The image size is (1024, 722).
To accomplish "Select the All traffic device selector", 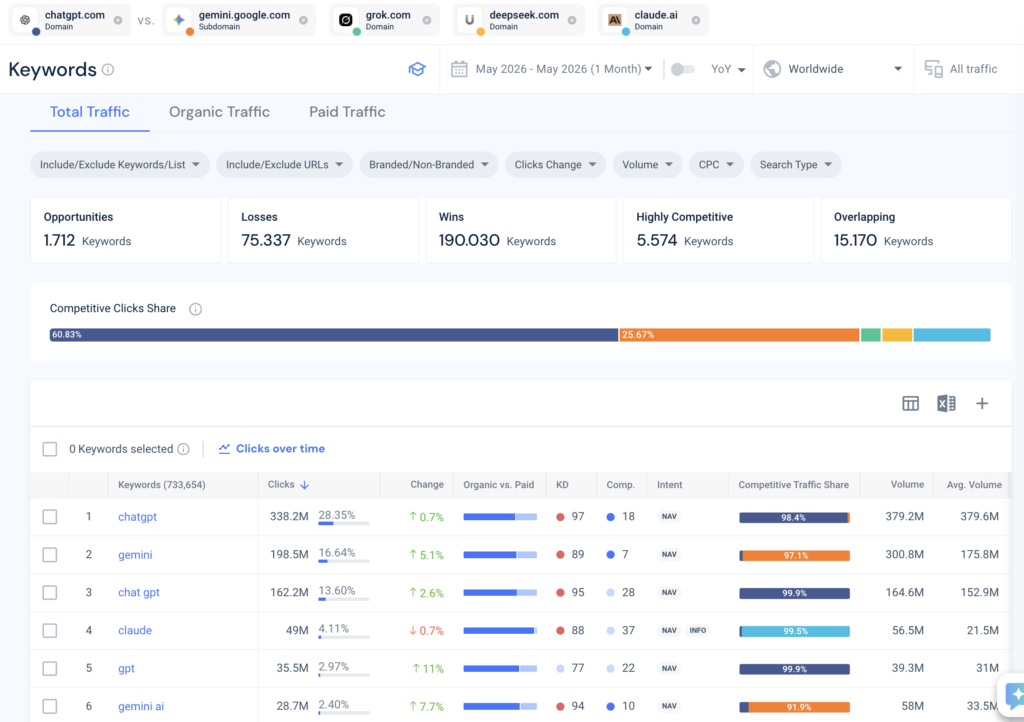I will [x=961, y=69].
